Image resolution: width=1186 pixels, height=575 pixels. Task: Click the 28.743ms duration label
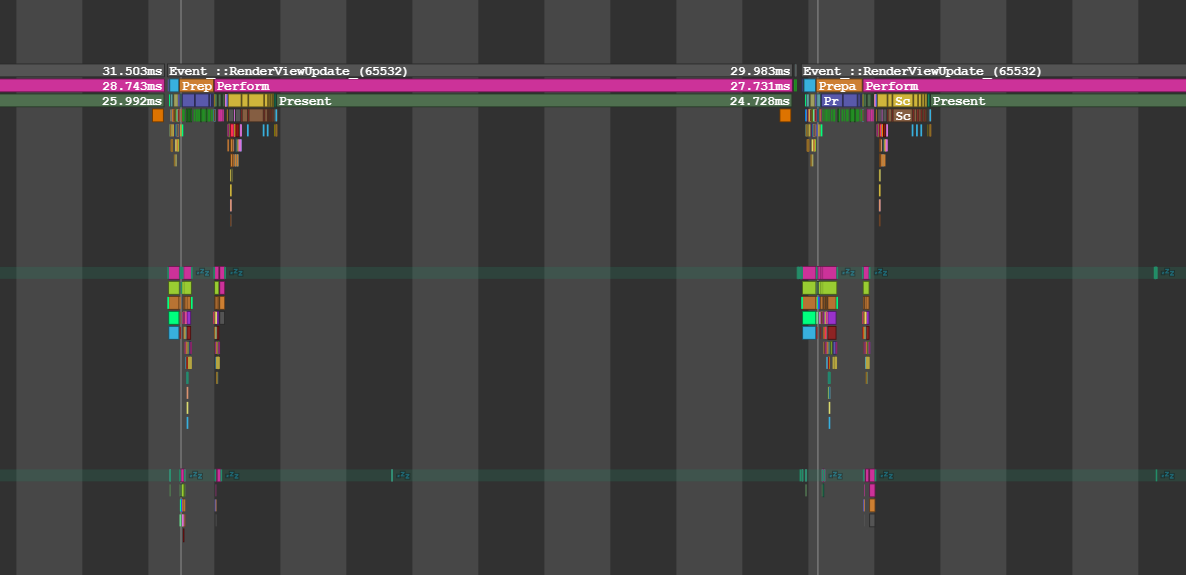point(132,86)
